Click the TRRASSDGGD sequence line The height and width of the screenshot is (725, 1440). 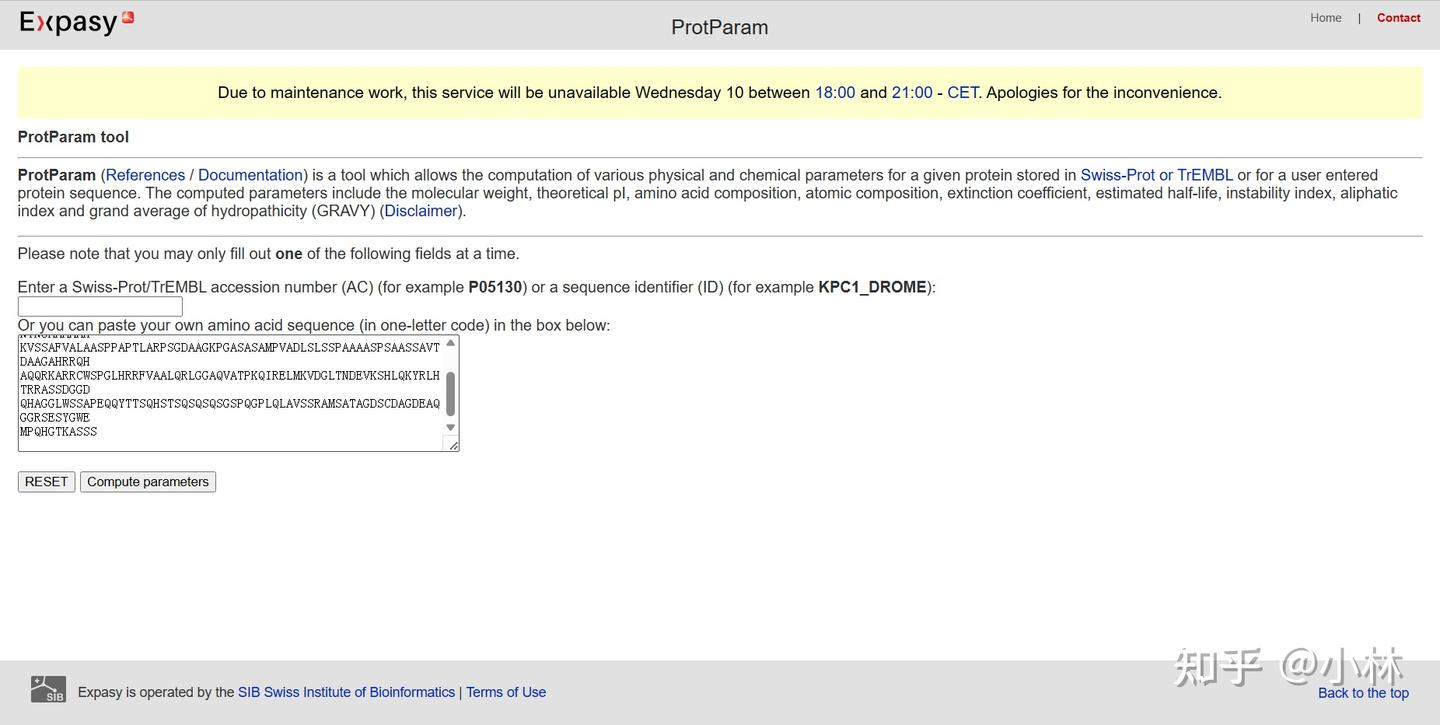click(x=55, y=390)
